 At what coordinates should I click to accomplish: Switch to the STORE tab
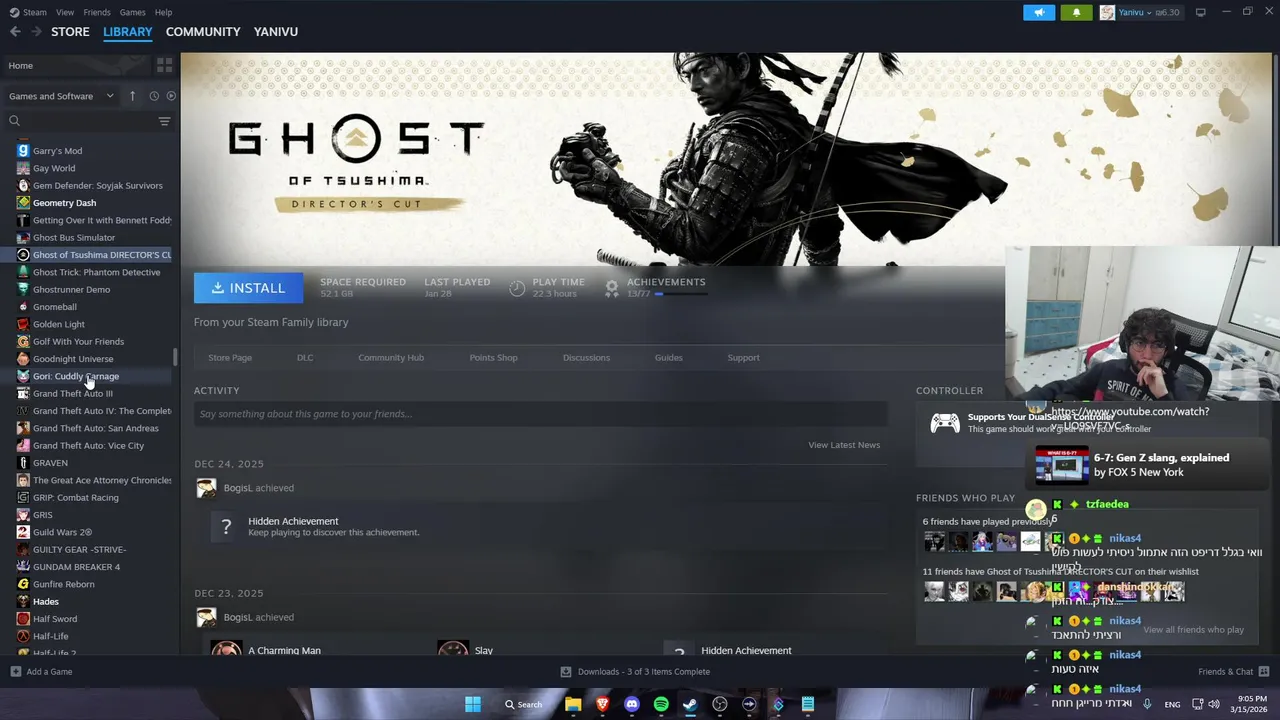coord(70,32)
